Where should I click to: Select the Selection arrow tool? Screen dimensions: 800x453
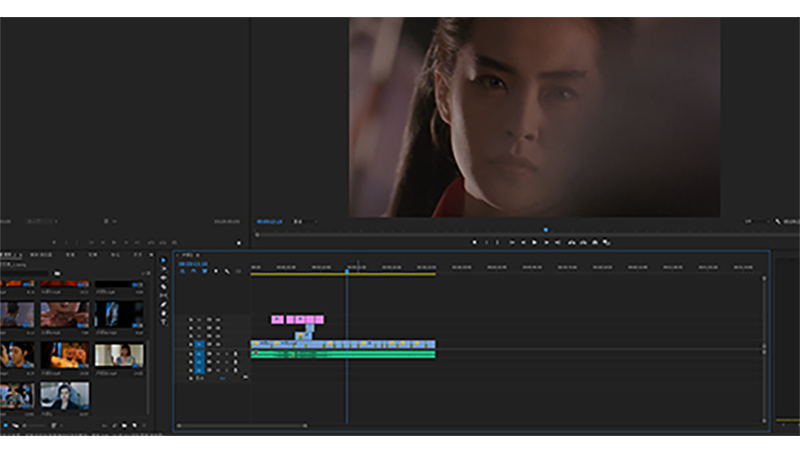pos(164,260)
